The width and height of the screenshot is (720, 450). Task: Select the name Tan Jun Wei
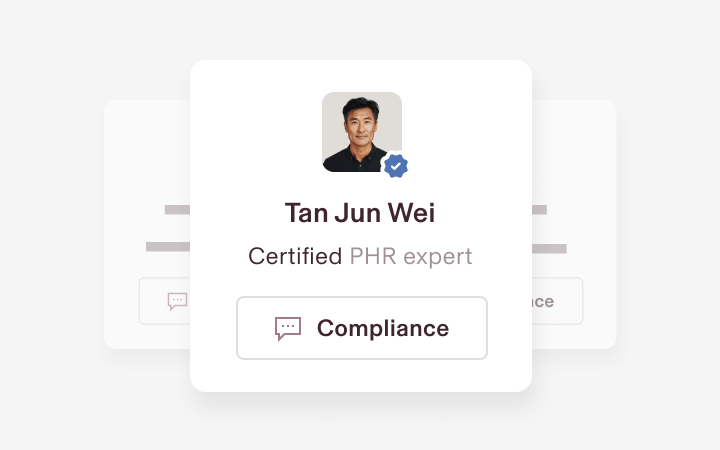tap(360, 213)
